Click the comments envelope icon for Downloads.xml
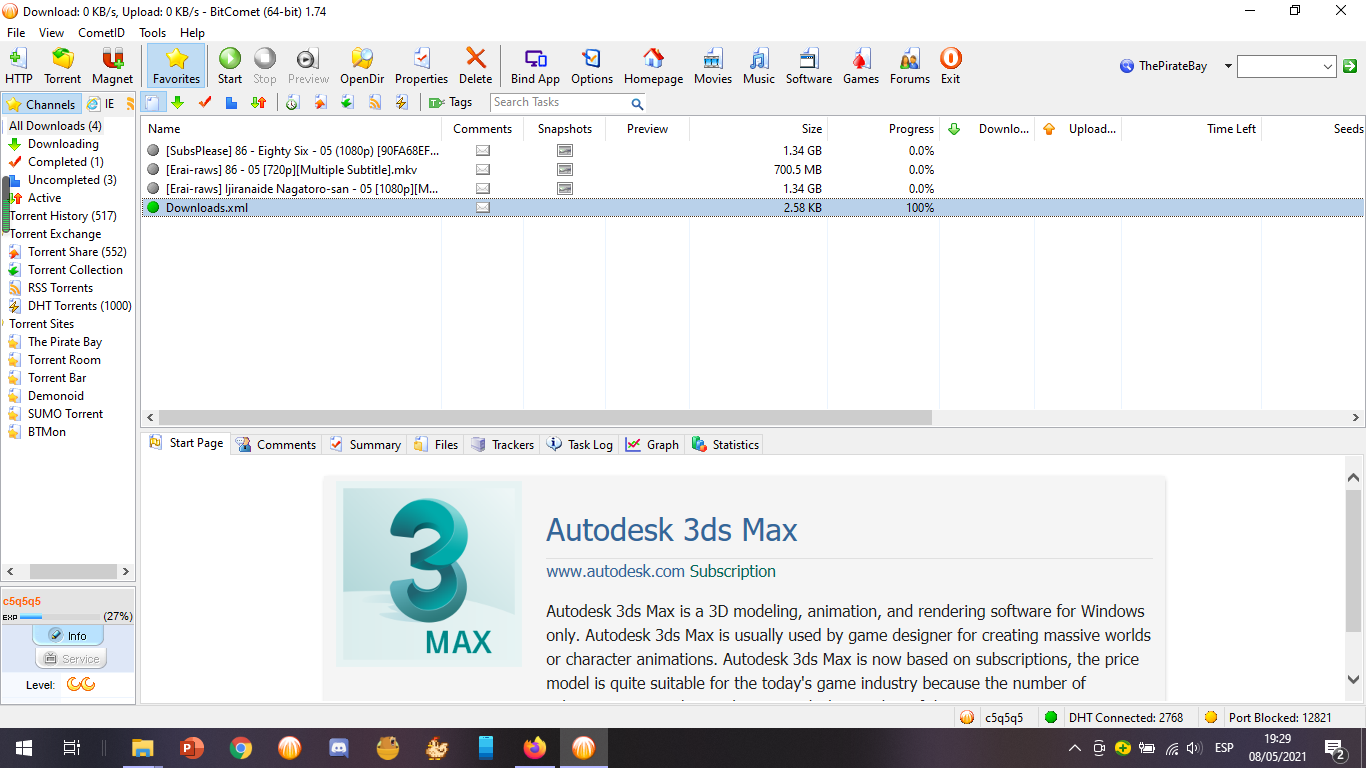 (x=483, y=208)
